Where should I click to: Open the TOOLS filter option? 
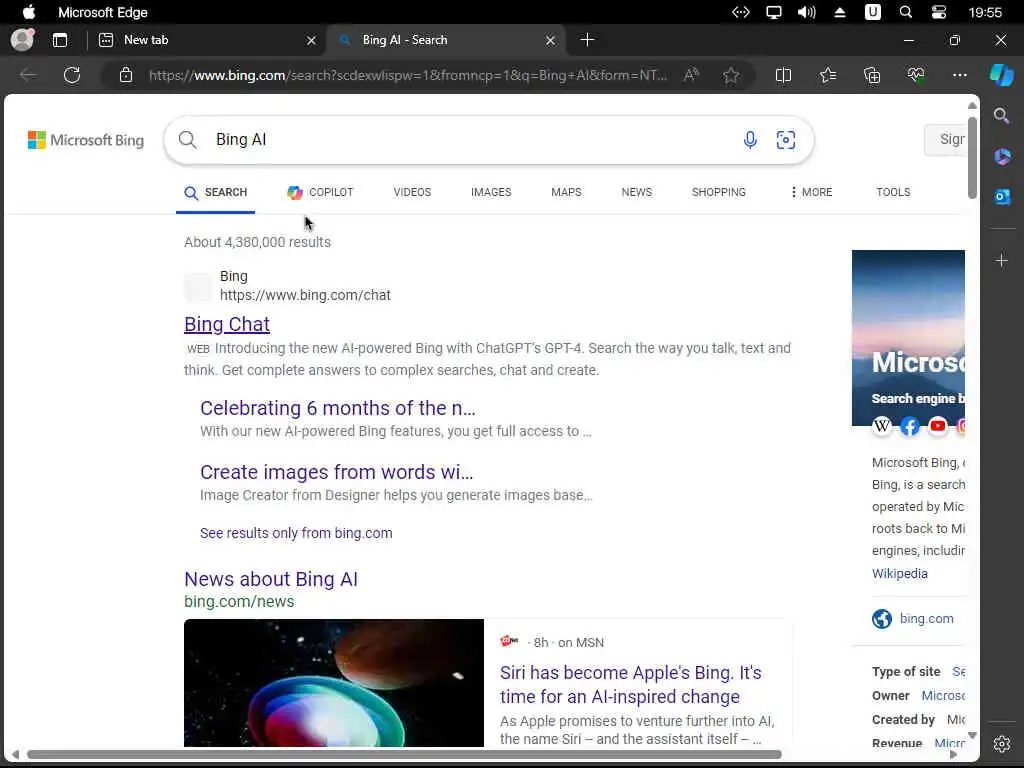tap(893, 193)
